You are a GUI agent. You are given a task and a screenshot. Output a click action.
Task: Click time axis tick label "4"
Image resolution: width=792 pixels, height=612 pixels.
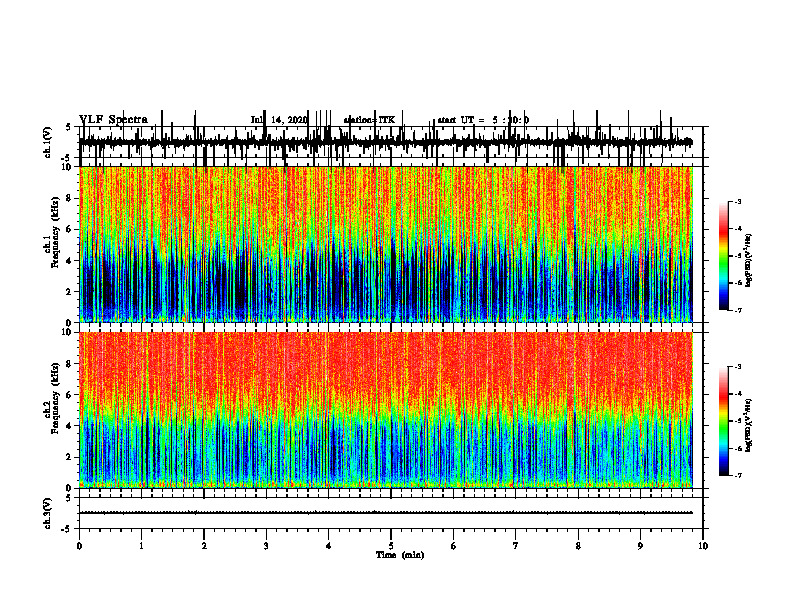(329, 546)
